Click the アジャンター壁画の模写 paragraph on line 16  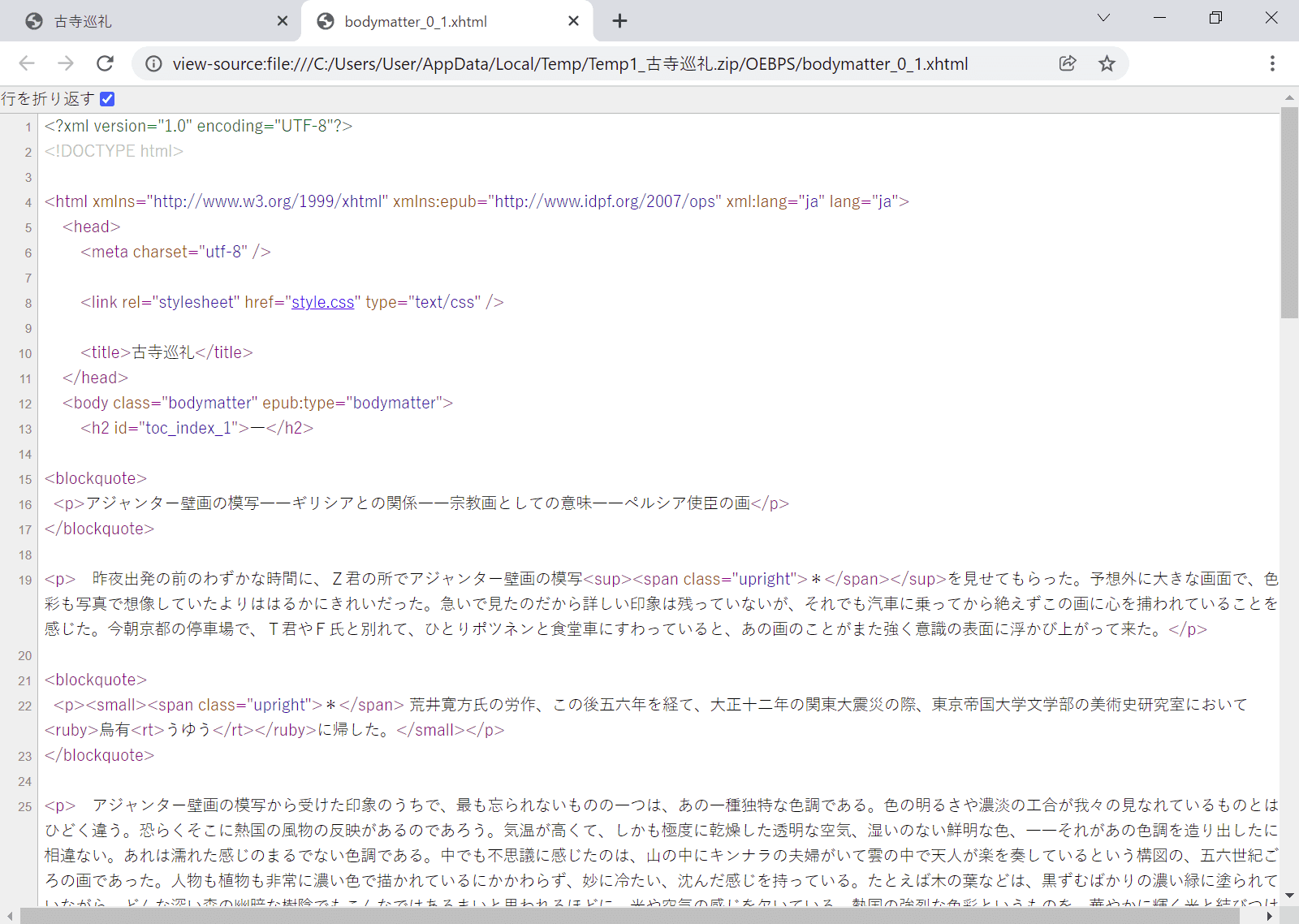[421, 503]
